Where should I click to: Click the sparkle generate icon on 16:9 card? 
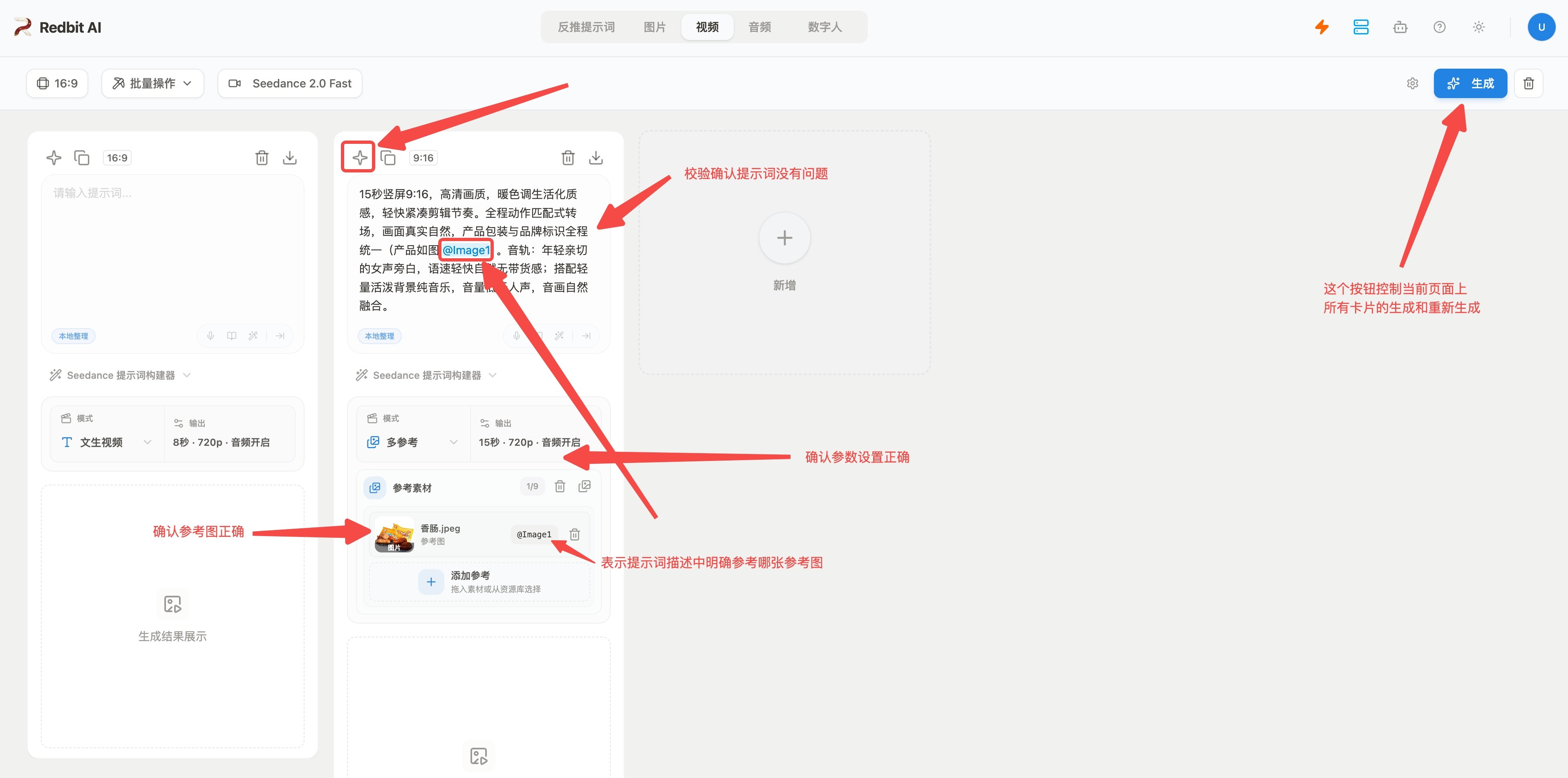coord(54,158)
